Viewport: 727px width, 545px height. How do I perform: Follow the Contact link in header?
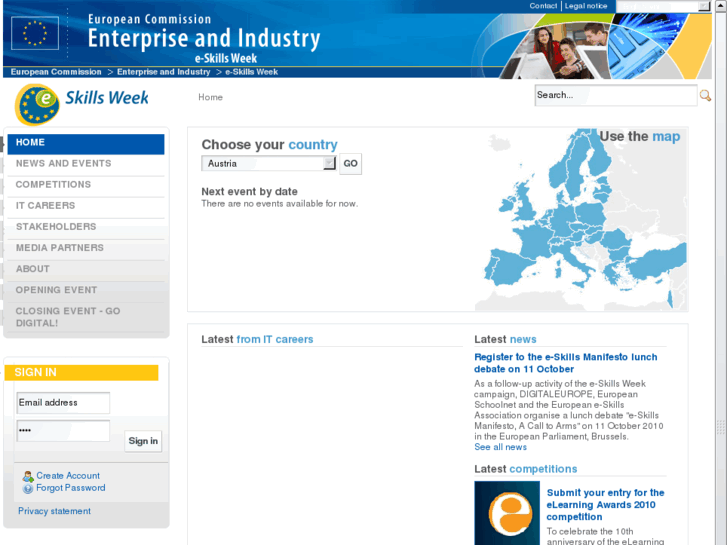click(x=543, y=6)
